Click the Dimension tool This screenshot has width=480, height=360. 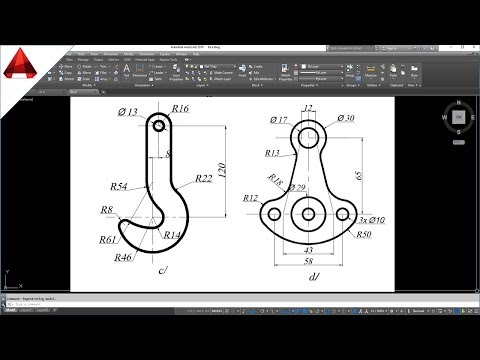click(140, 71)
